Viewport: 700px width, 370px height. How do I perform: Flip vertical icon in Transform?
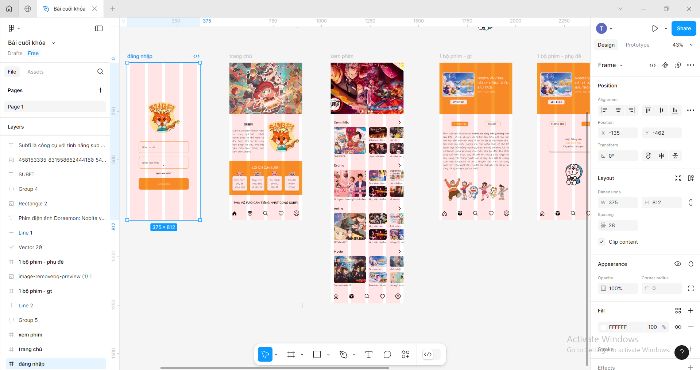675,156
